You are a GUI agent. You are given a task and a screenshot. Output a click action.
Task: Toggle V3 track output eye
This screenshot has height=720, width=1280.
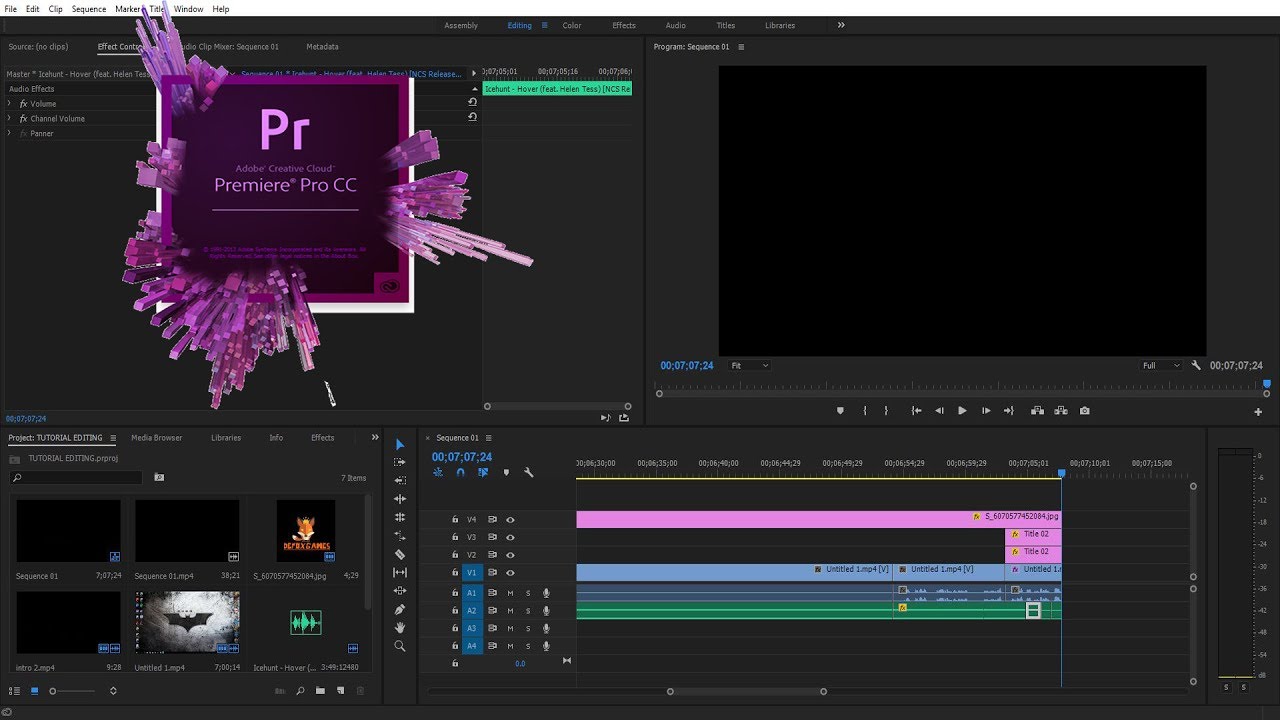510,537
